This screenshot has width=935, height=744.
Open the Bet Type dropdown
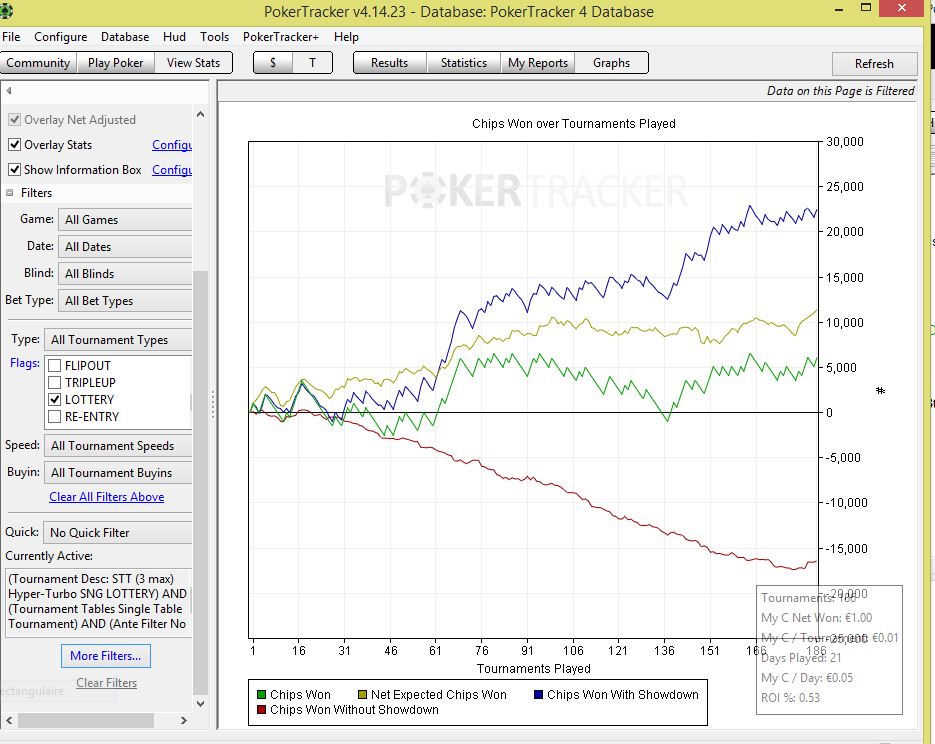point(125,300)
